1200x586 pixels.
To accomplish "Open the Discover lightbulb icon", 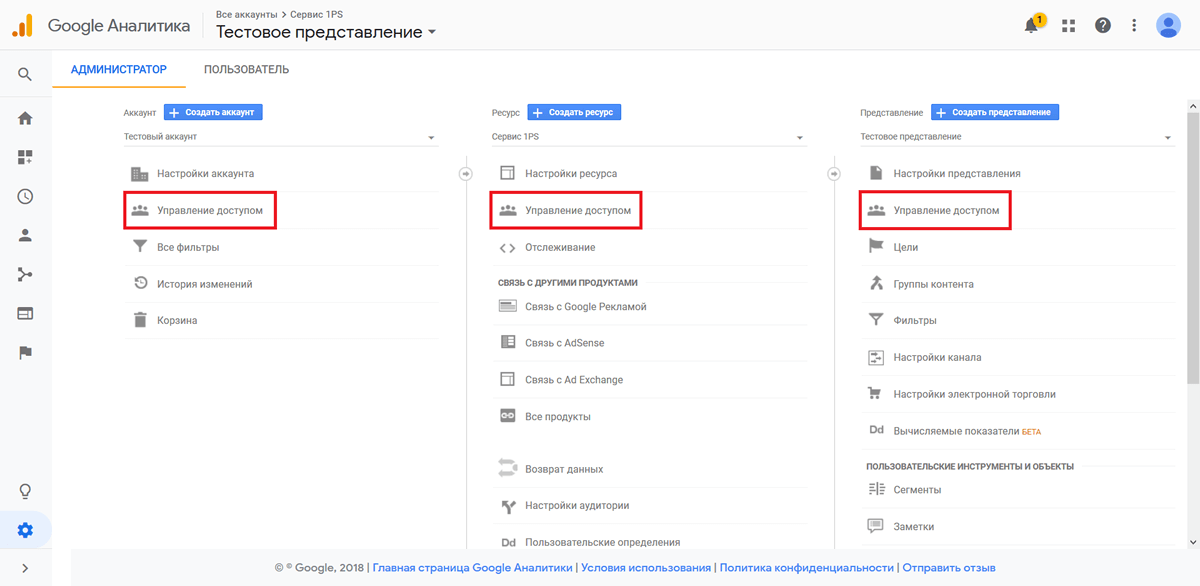I will [25, 491].
